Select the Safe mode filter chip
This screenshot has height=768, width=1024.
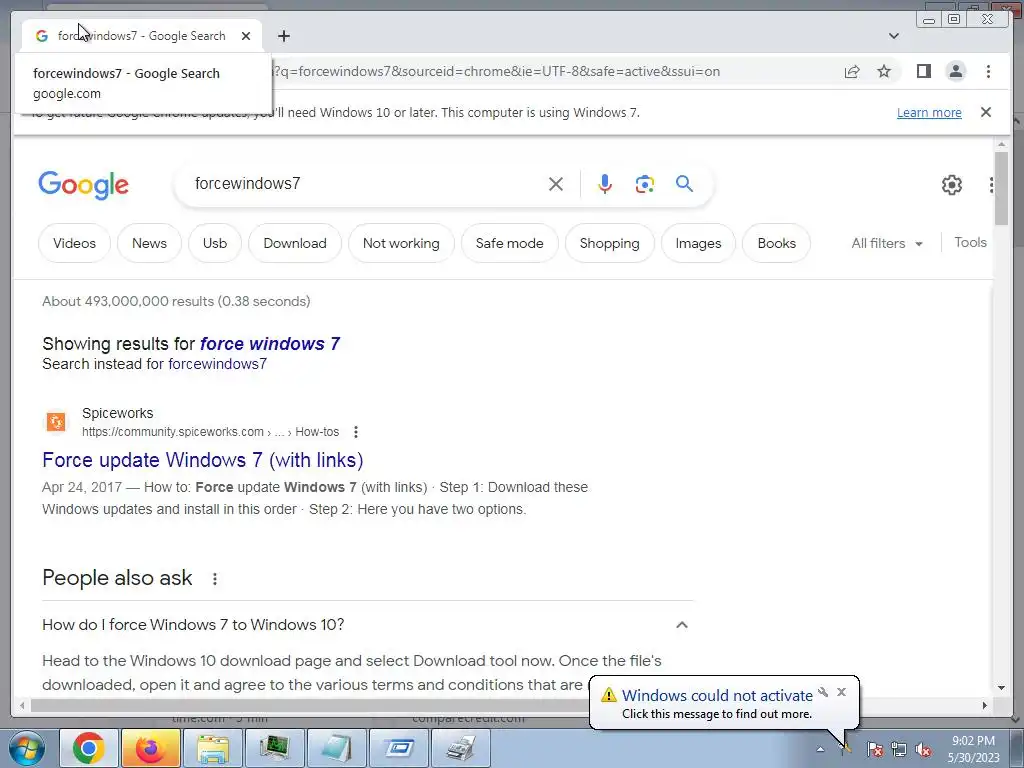pos(509,243)
